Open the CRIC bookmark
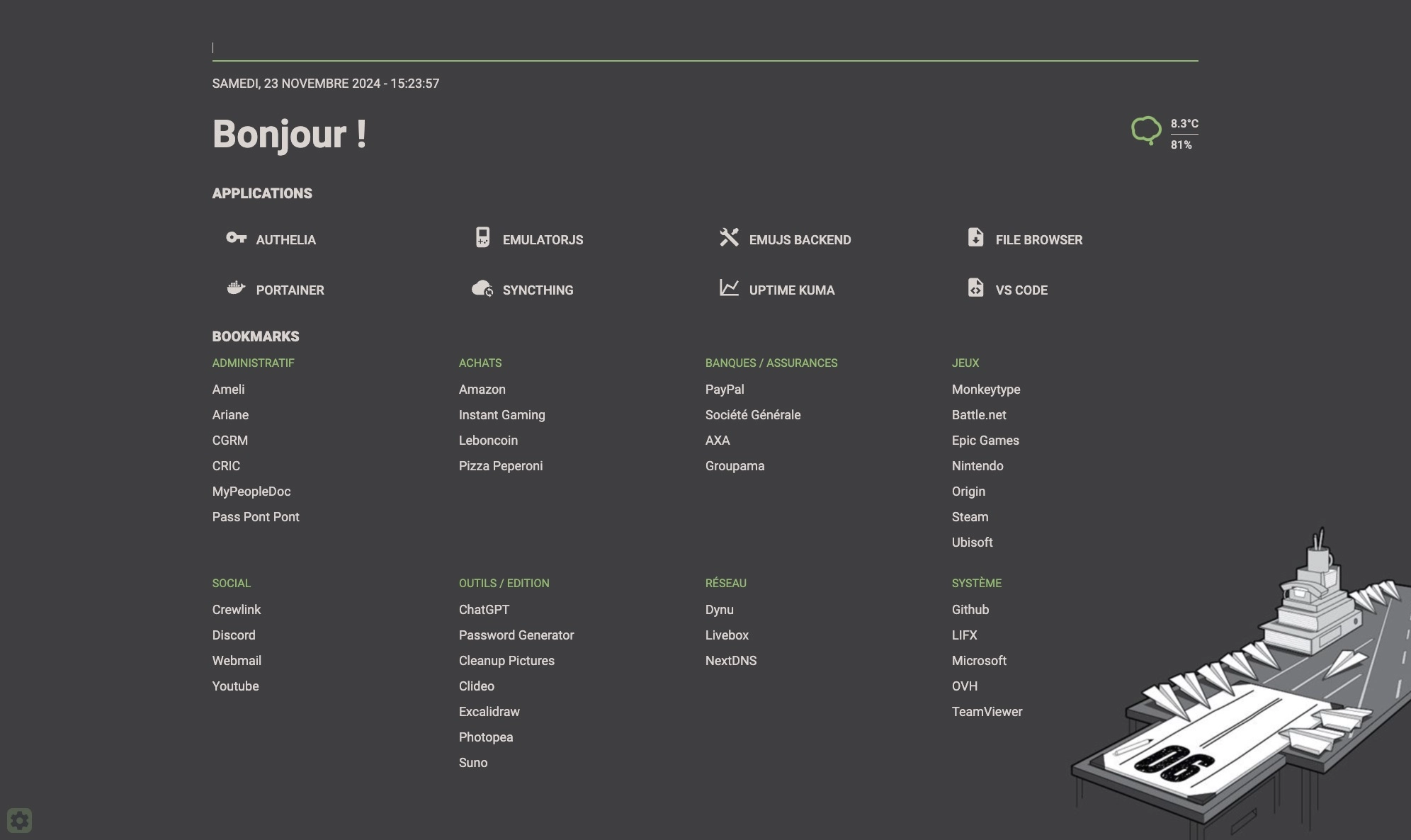Screen dimensions: 1411x840 point(226,466)
